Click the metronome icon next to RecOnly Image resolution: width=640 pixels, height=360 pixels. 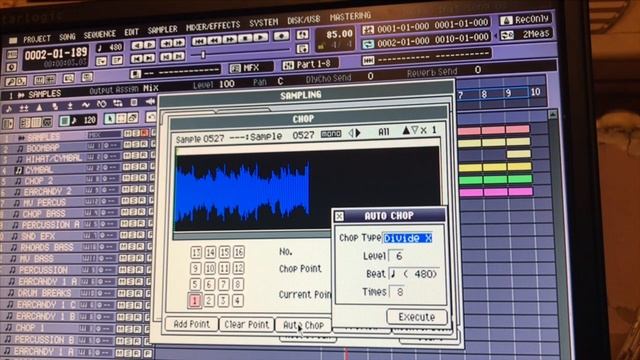pos(506,20)
